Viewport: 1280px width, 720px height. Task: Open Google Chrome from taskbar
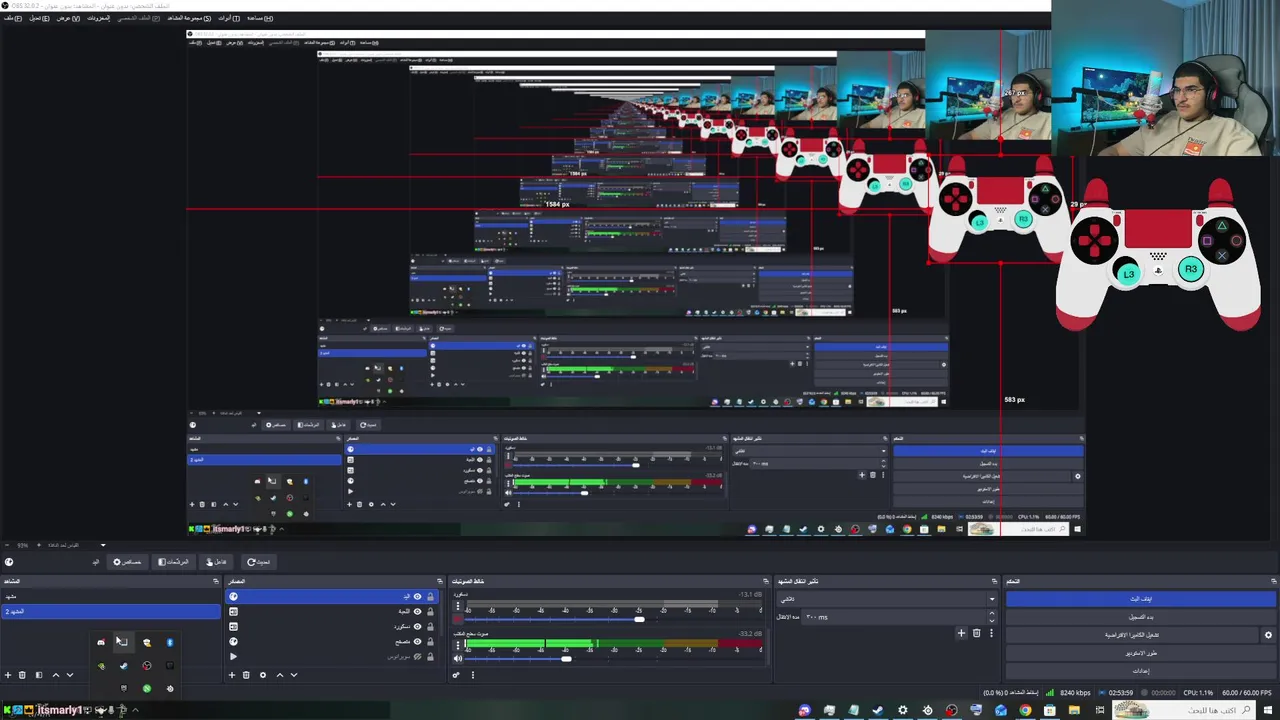pyautogui.click(x=1025, y=711)
